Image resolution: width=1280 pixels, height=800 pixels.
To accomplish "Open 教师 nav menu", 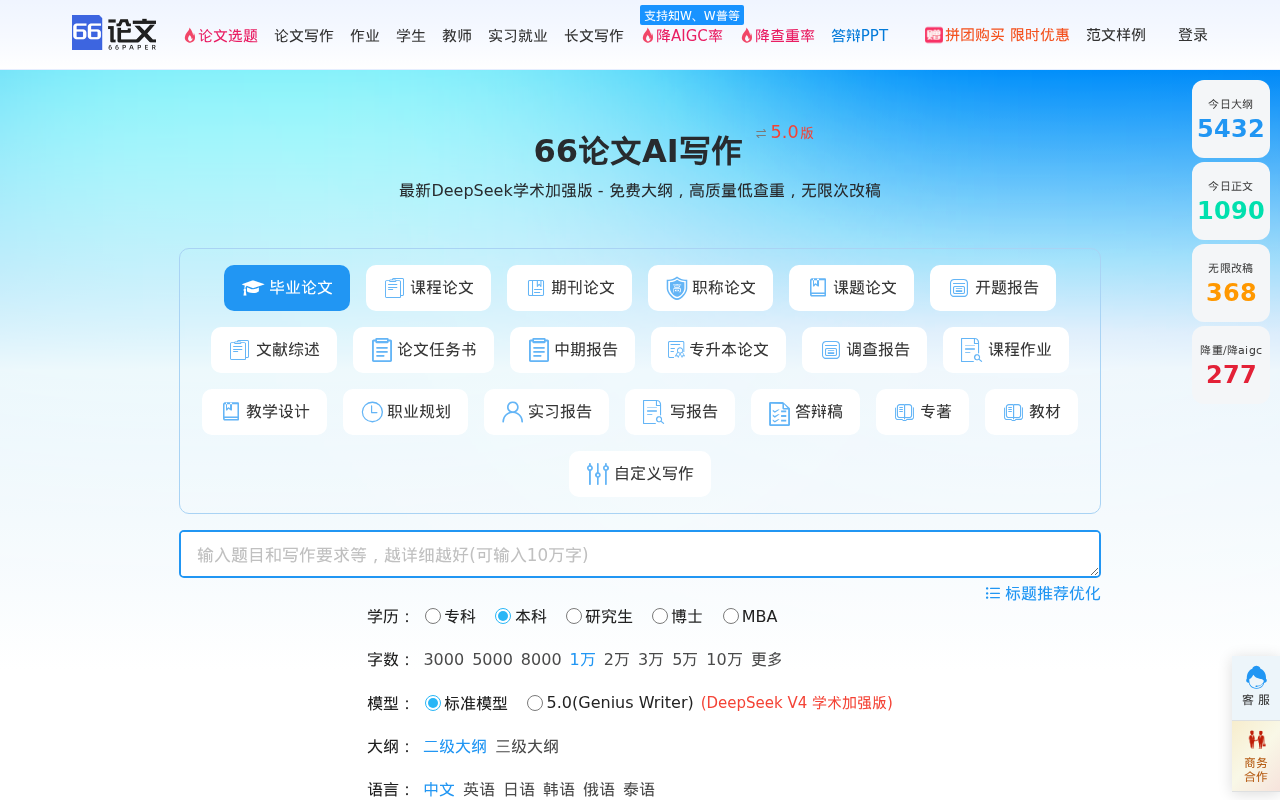I will 457,35.
